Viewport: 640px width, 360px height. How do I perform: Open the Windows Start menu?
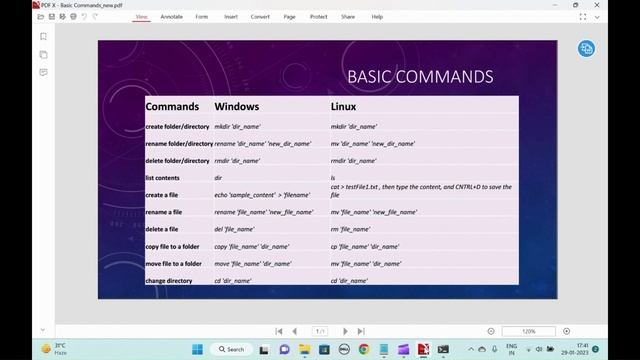point(198,349)
